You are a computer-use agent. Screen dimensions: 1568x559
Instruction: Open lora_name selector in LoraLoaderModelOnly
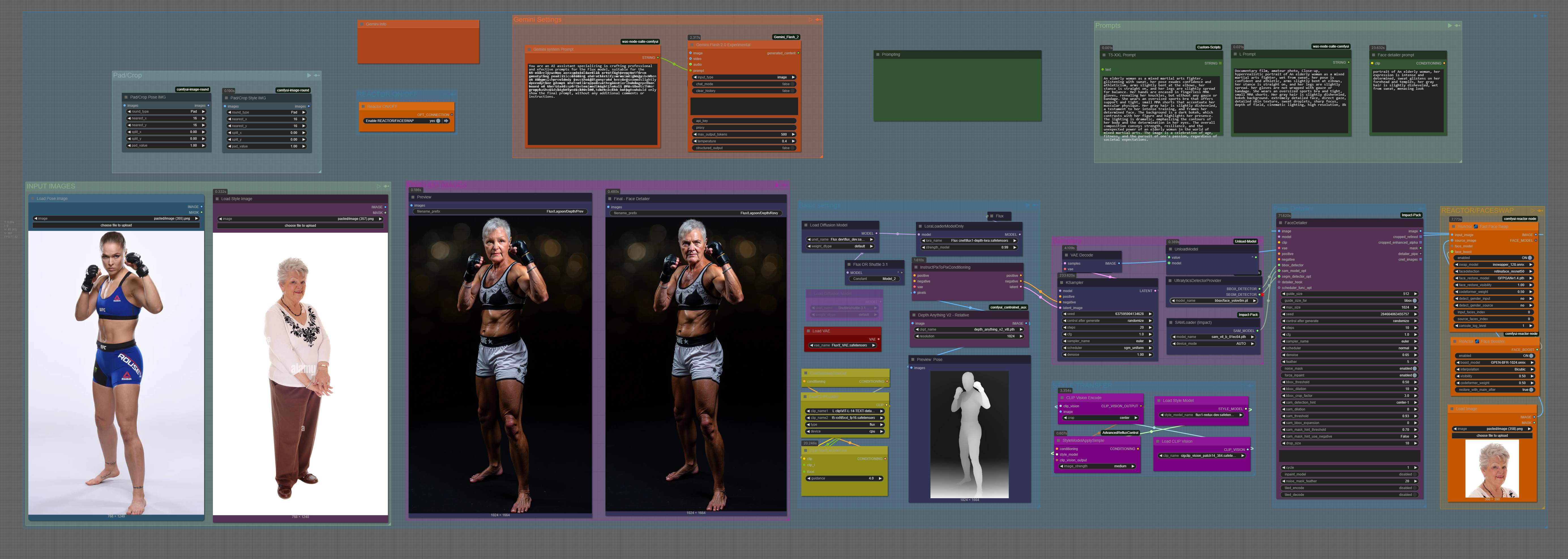(x=968, y=240)
